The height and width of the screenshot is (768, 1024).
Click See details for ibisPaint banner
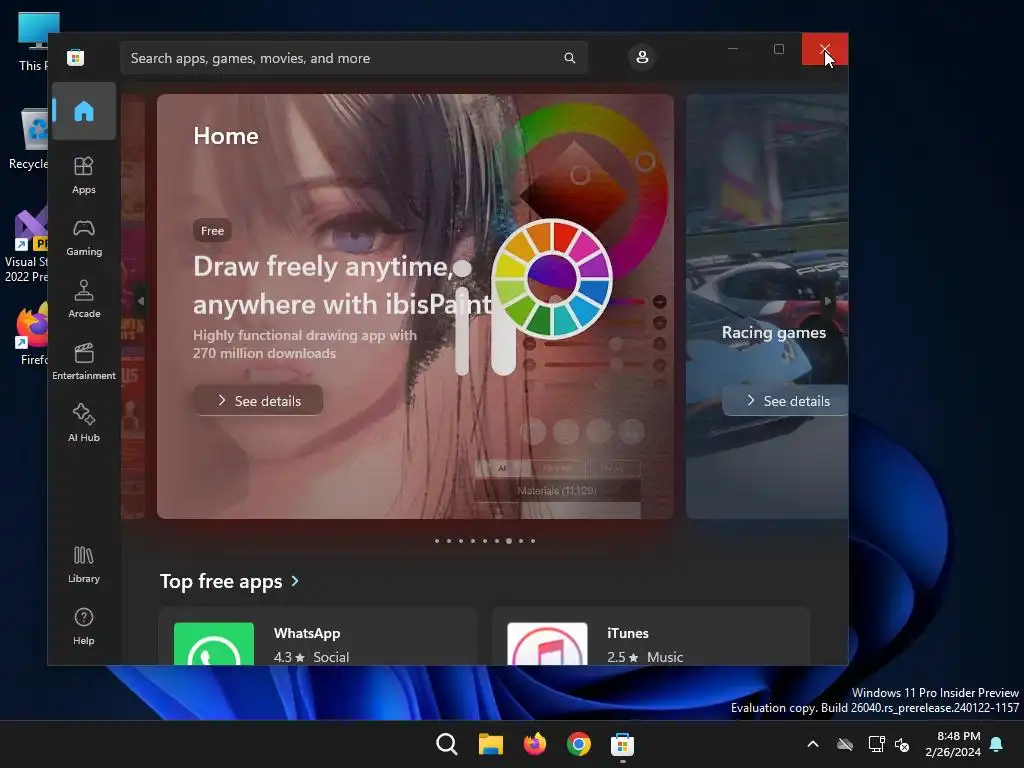pos(259,400)
